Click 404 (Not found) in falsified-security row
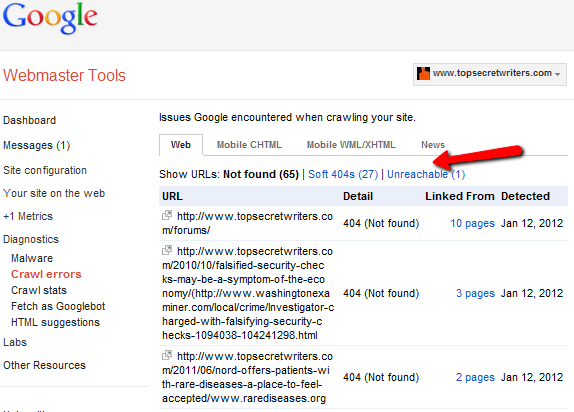The width and height of the screenshot is (574, 412). [x=381, y=293]
